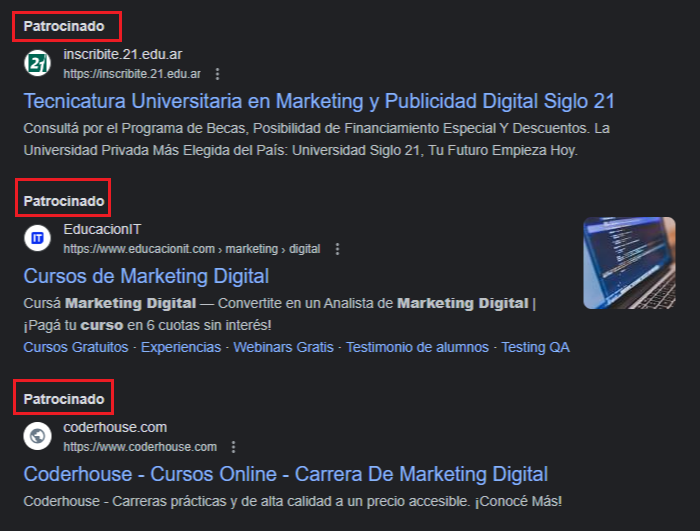Viewport: 700px width, 531px height.
Task: Click Patrocinado label above Coderhouse ad
Action: [64, 399]
